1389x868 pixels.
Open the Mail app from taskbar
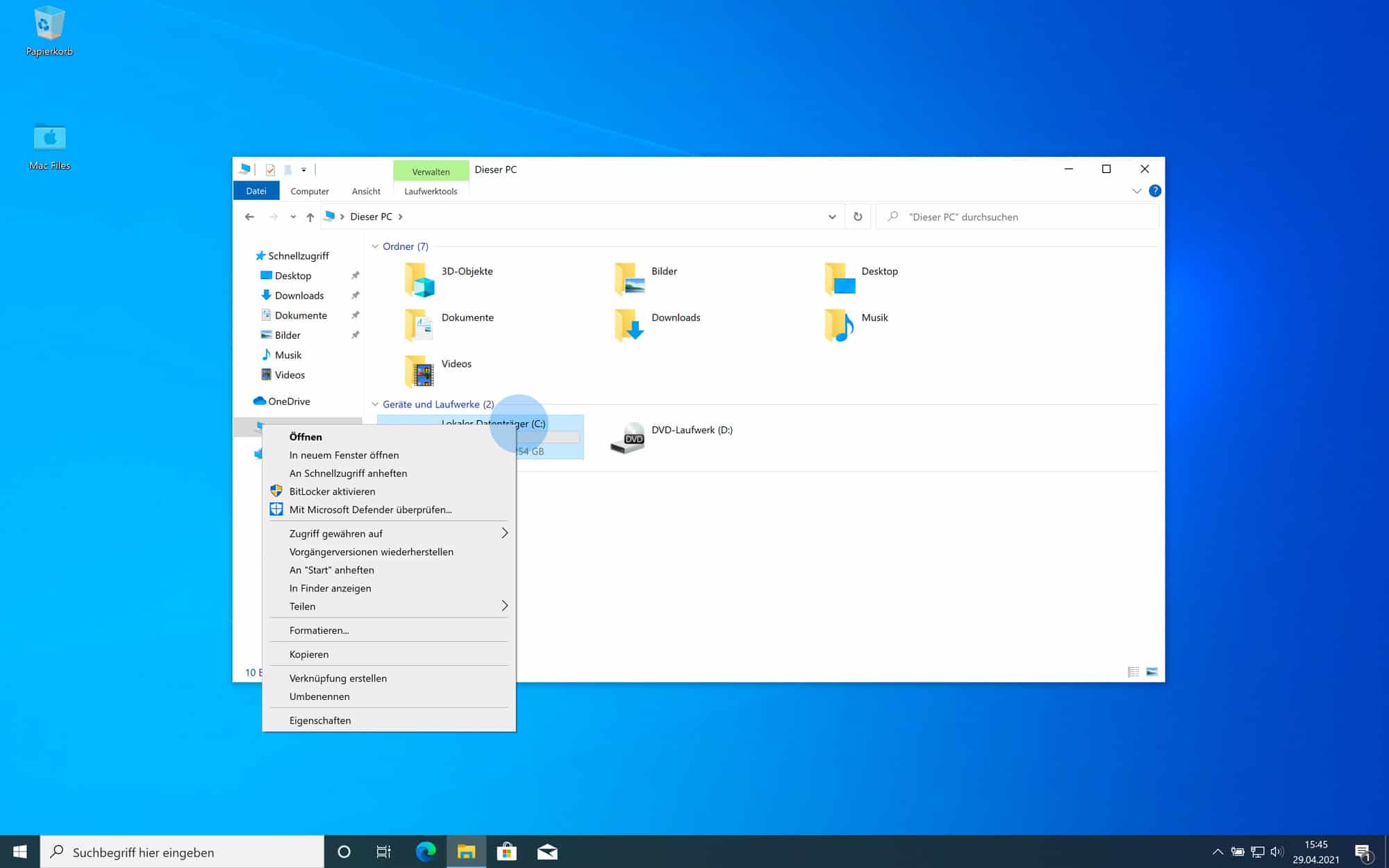(547, 852)
